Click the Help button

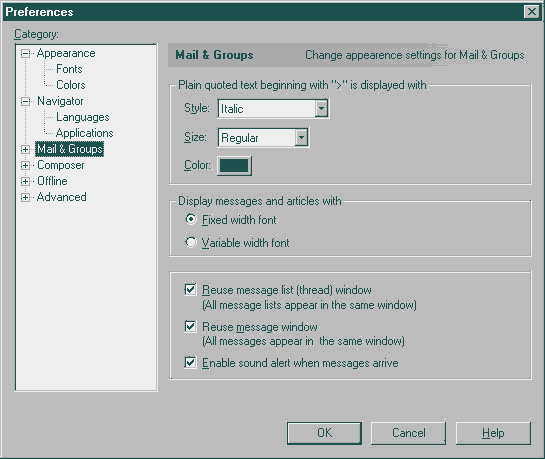[x=493, y=433]
